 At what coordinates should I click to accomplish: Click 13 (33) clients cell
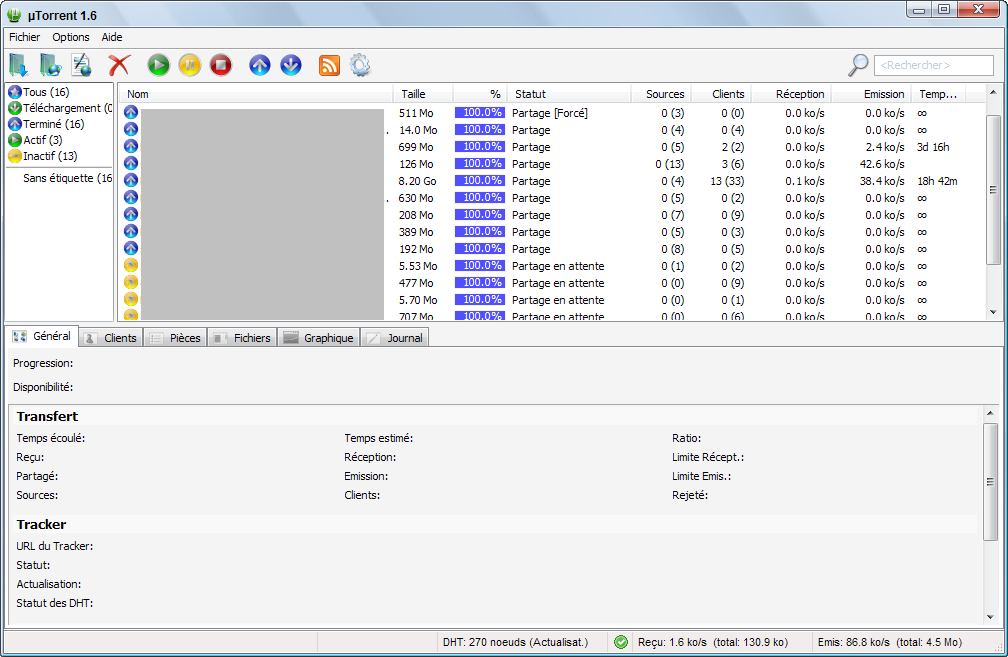pyautogui.click(x=727, y=181)
